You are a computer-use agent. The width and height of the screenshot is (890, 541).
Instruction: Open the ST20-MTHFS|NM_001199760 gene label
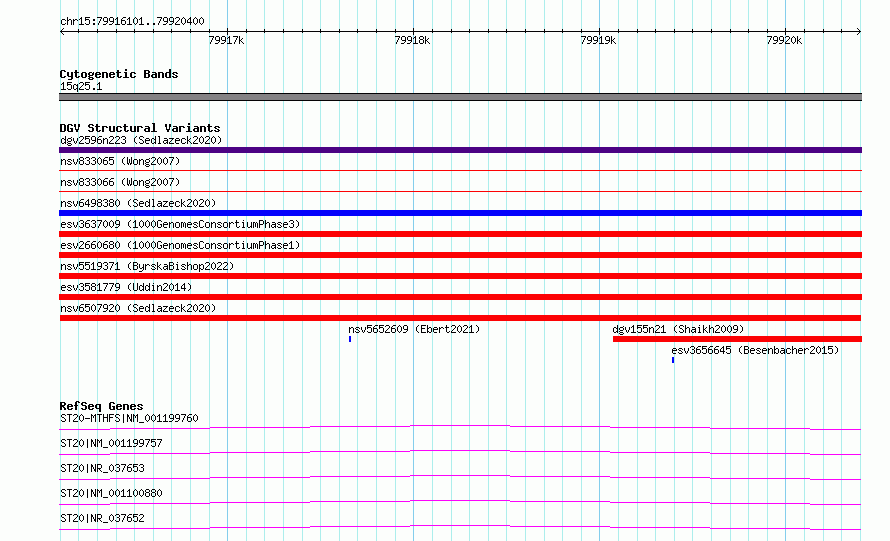point(129,418)
